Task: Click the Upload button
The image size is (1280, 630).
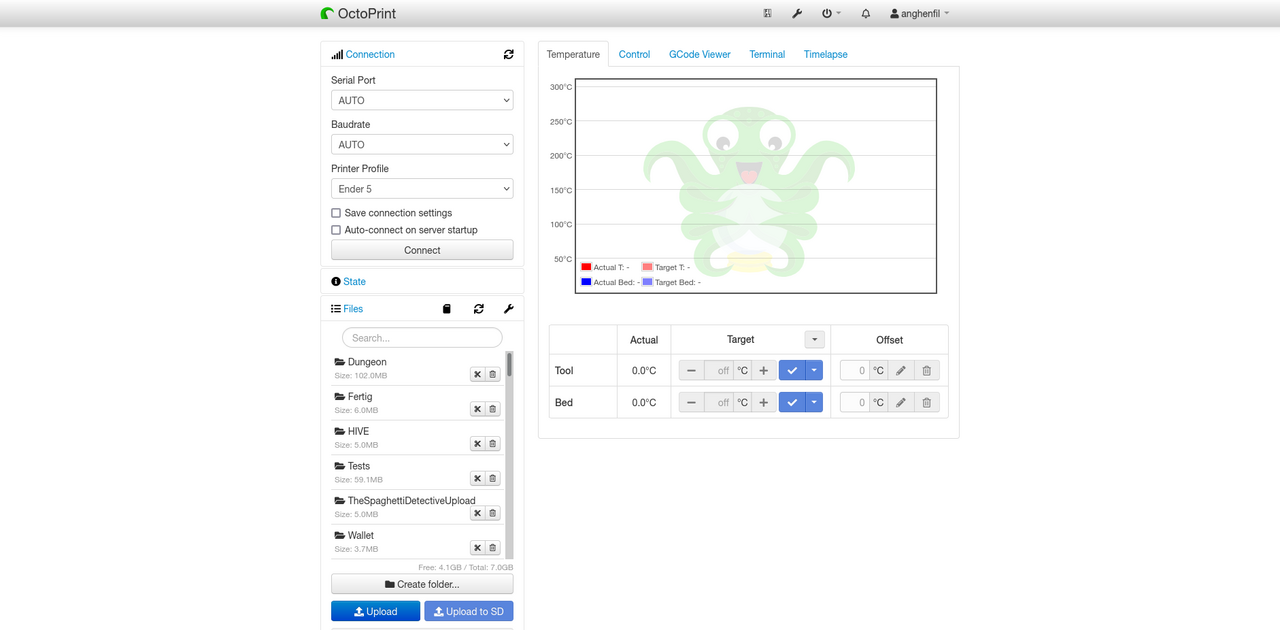Action: click(x=375, y=611)
